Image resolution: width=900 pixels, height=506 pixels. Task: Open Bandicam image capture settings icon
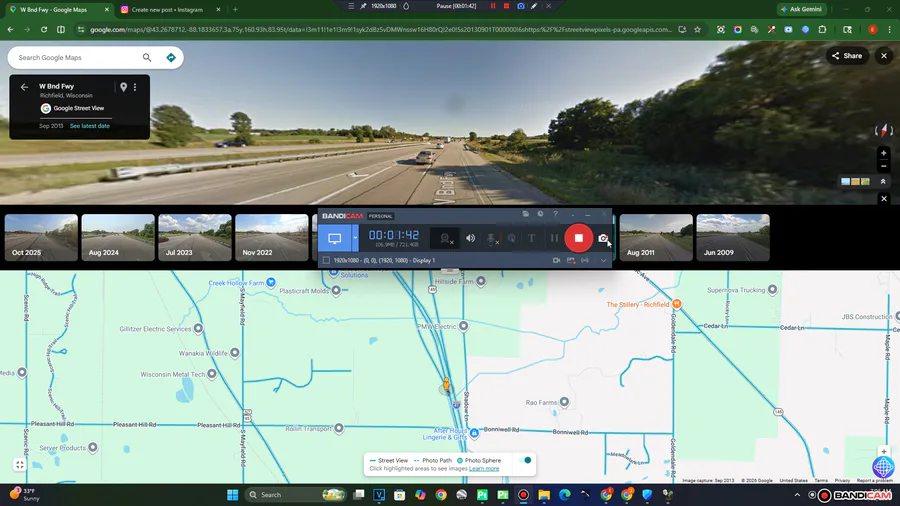pyautogui.click(x=571, y=260)
